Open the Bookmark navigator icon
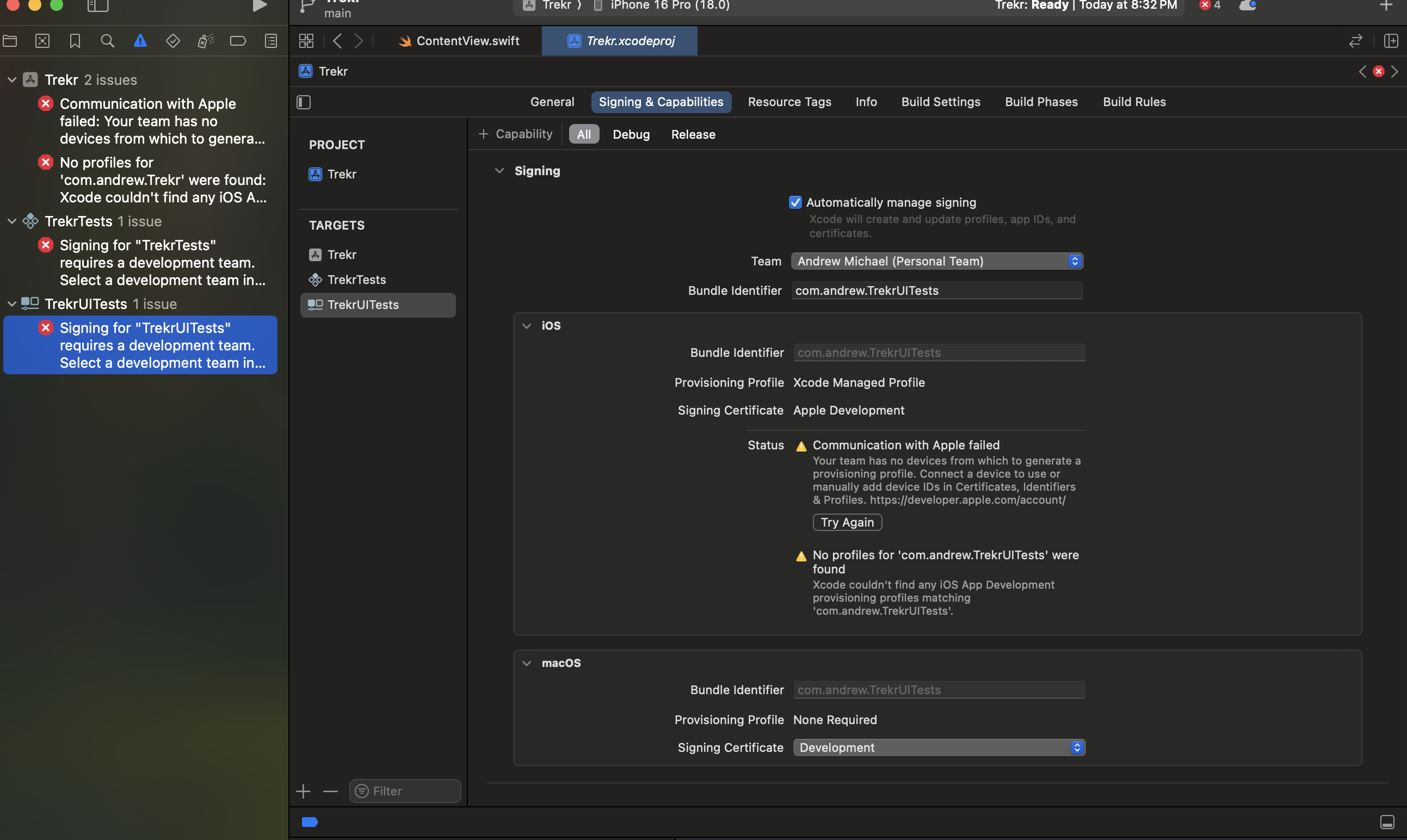 tap(75, 41)
